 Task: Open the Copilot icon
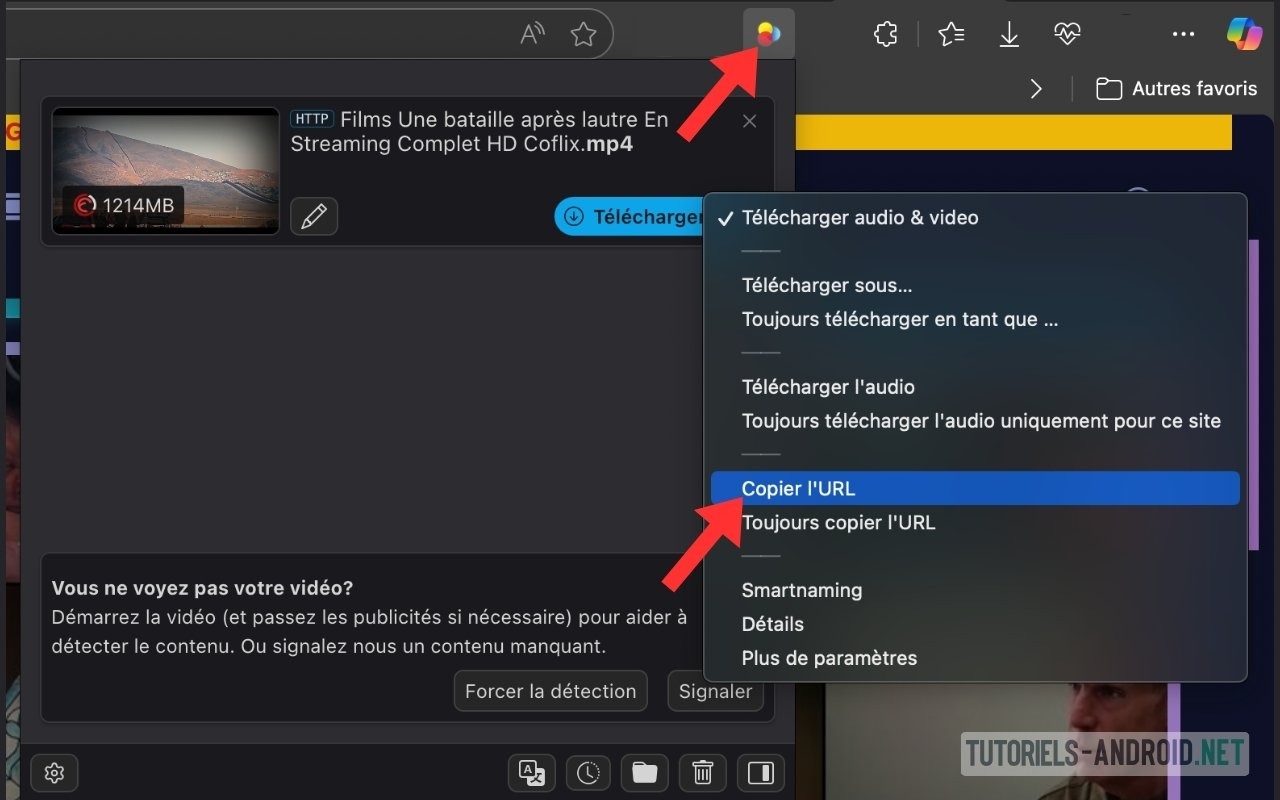coord(1245,35)
